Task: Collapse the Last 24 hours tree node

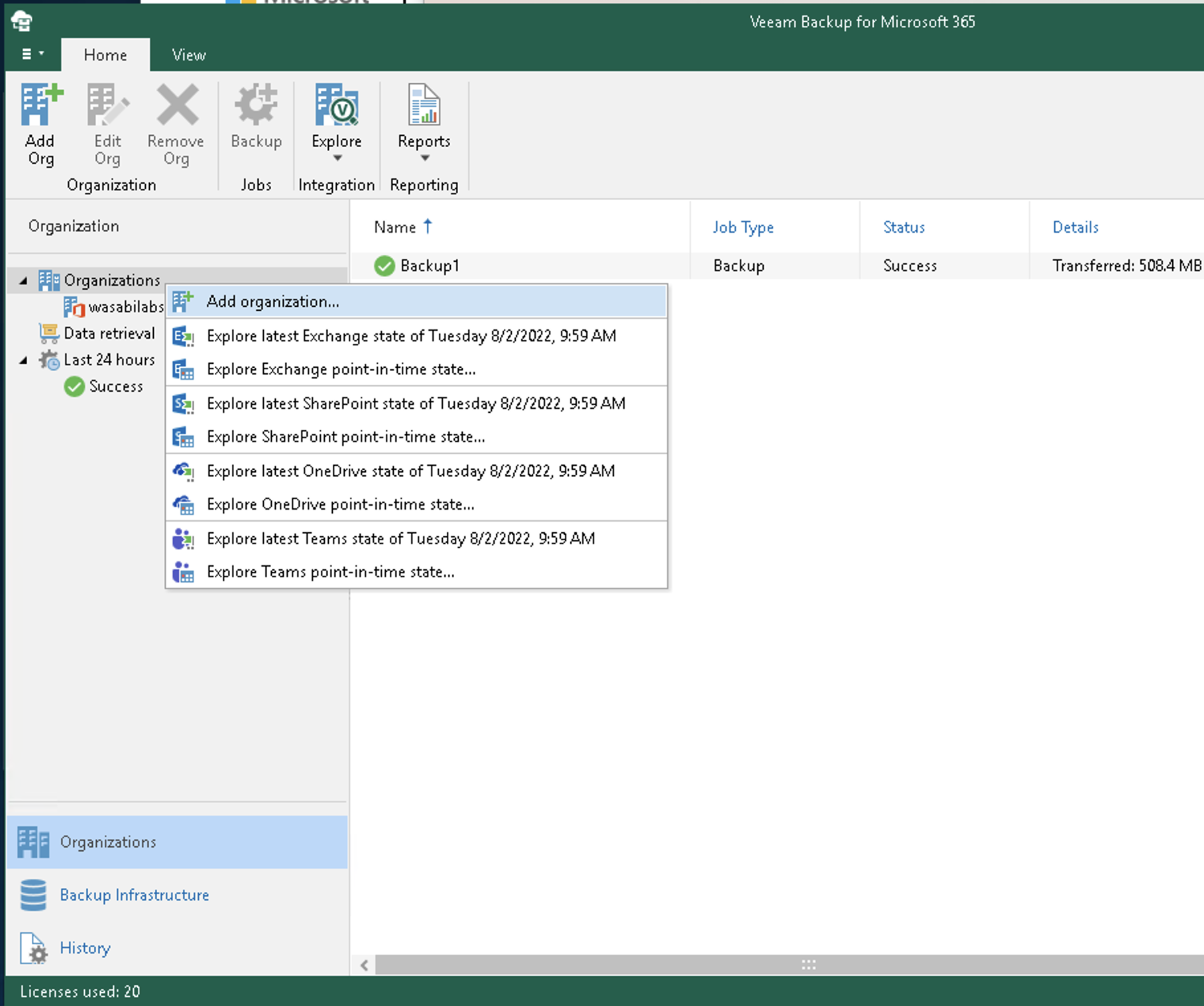Action: [23, 361]
